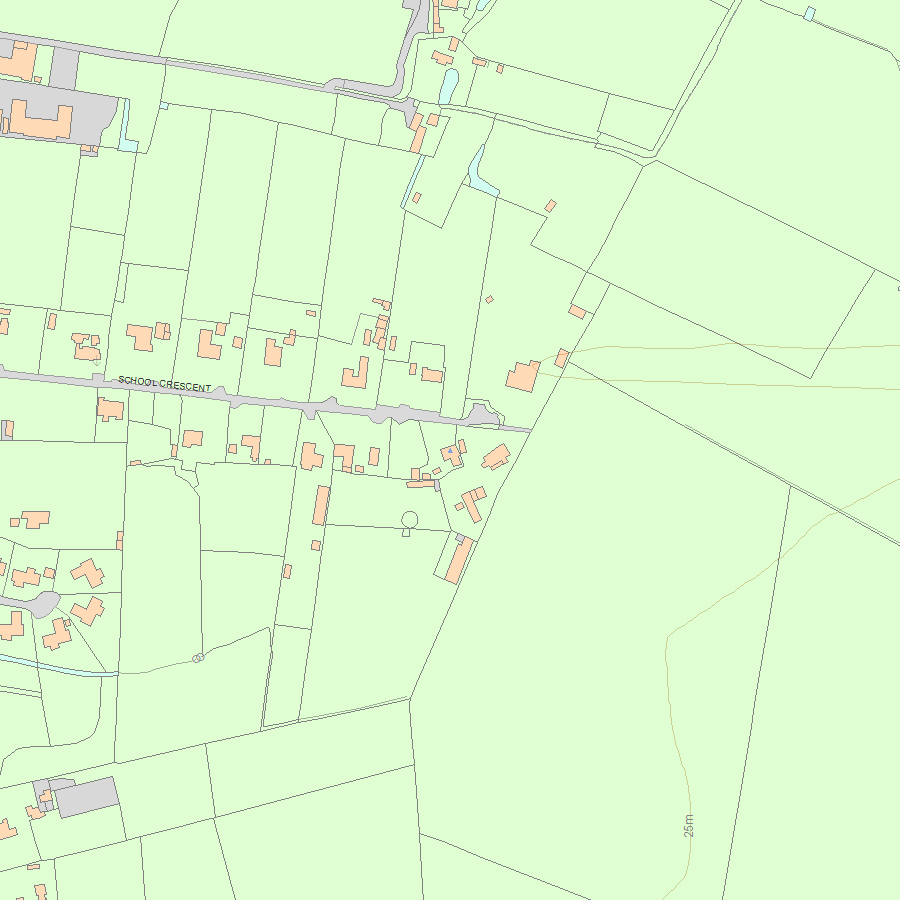
Task: Select the blue triangle marker on building
Action: [451, 451]
